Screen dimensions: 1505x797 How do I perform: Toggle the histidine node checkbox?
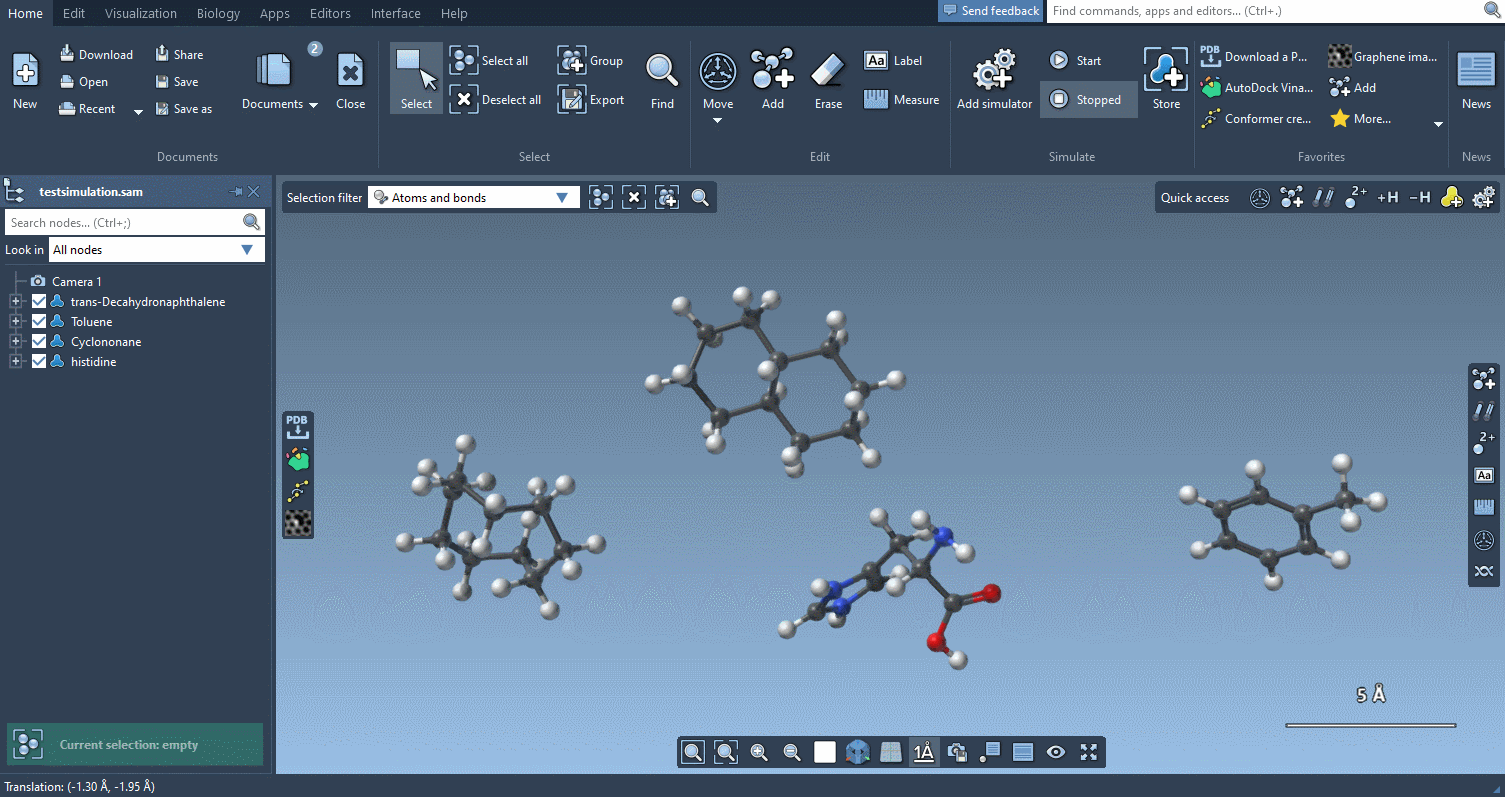tap(39, 362)
